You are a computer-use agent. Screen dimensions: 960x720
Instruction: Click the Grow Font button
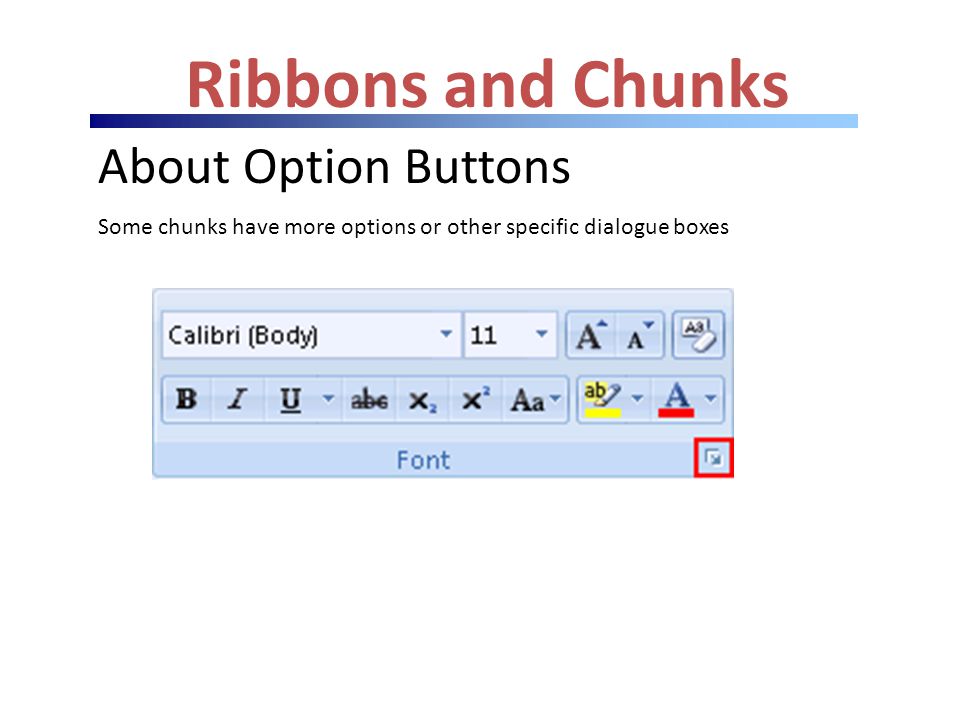[591, 335]
